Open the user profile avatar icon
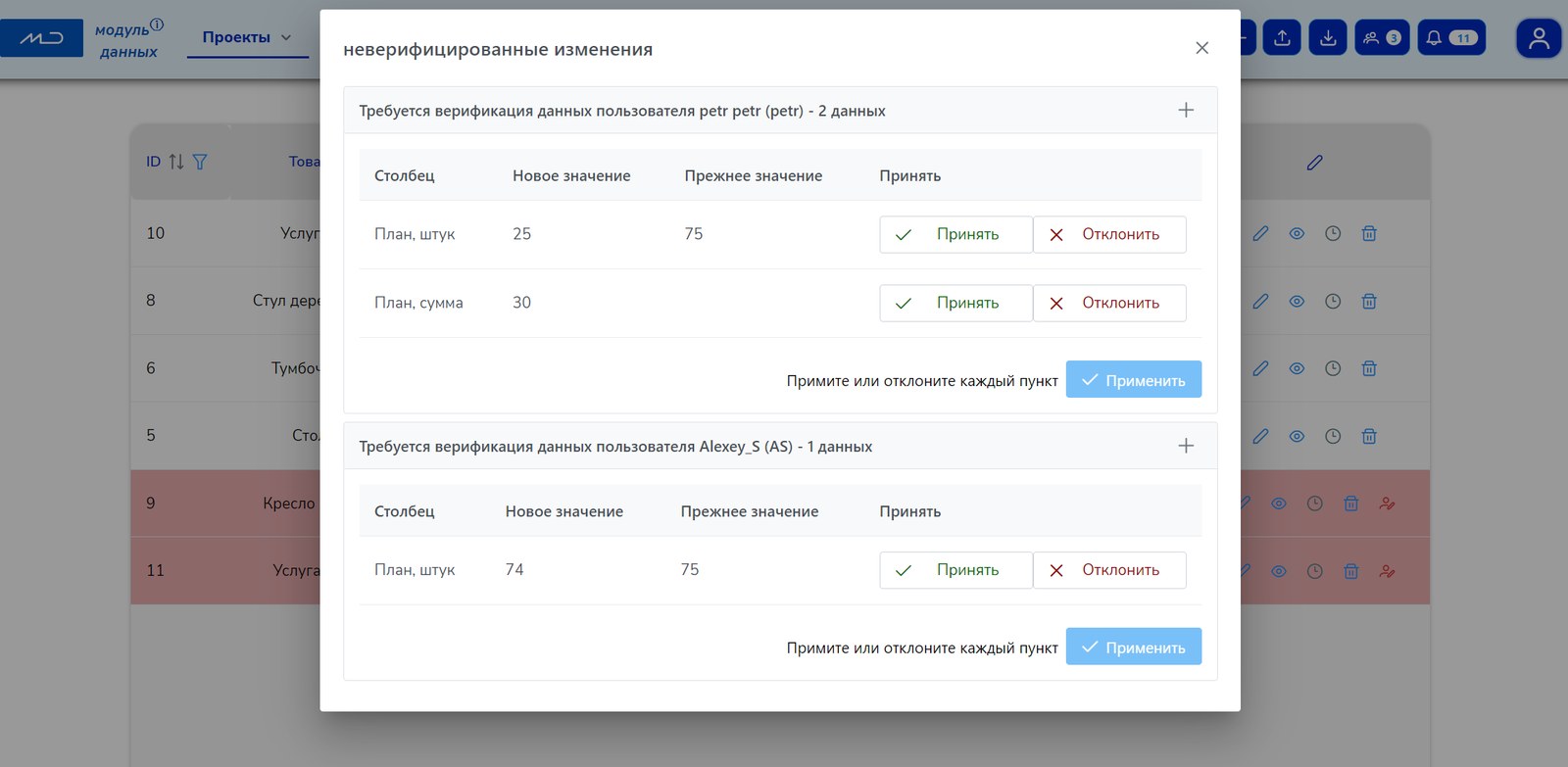This screenshot has height=767, width=1568. pos(1539,38)
